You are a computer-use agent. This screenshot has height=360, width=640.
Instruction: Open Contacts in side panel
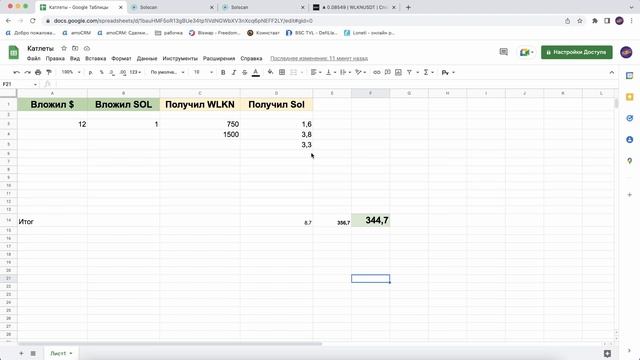point(629,139)
